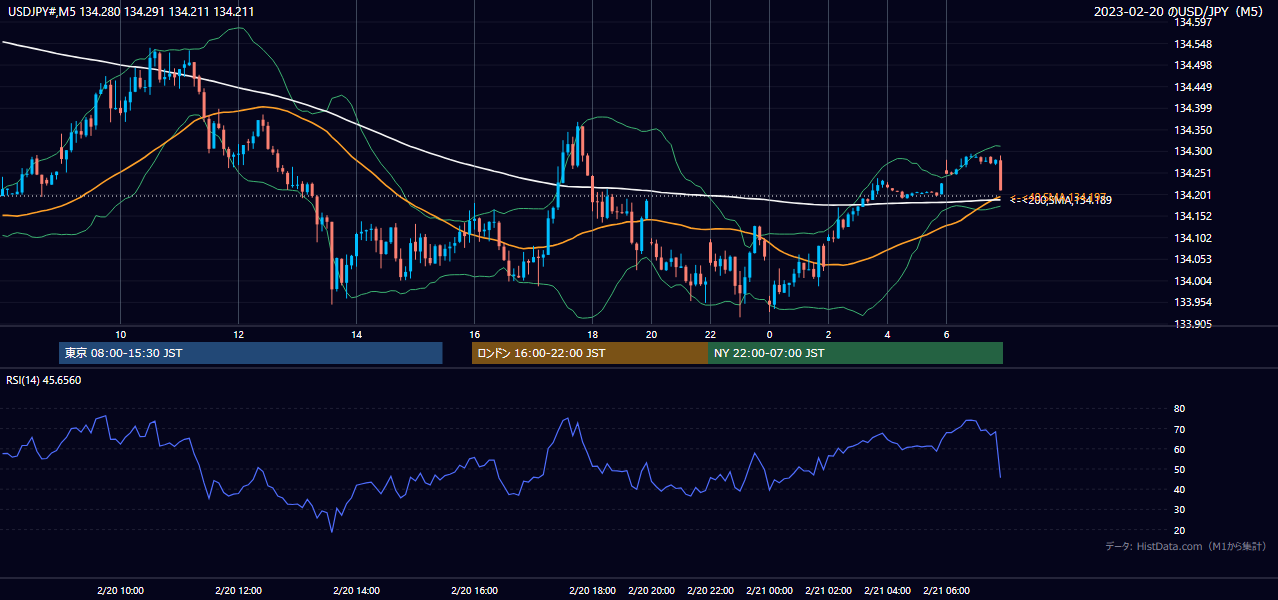The width and height of the screenshot is (1278, 600).
Task: Click hour label 10 under price chart
Action: pyautogui.click(x=120, y=334)
